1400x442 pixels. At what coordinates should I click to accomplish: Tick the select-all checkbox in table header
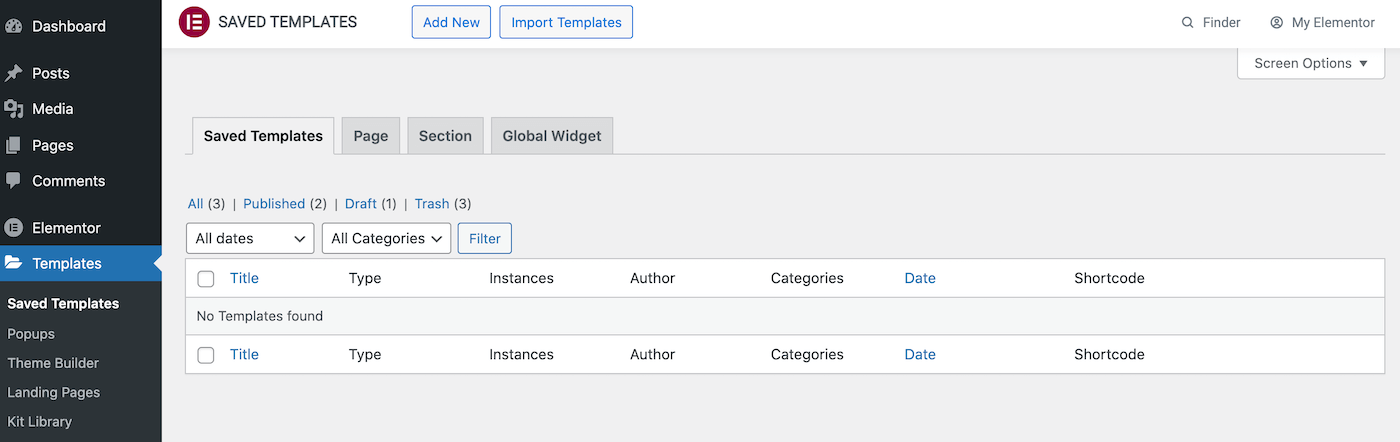pyautogui.click(x=206, y=279)
